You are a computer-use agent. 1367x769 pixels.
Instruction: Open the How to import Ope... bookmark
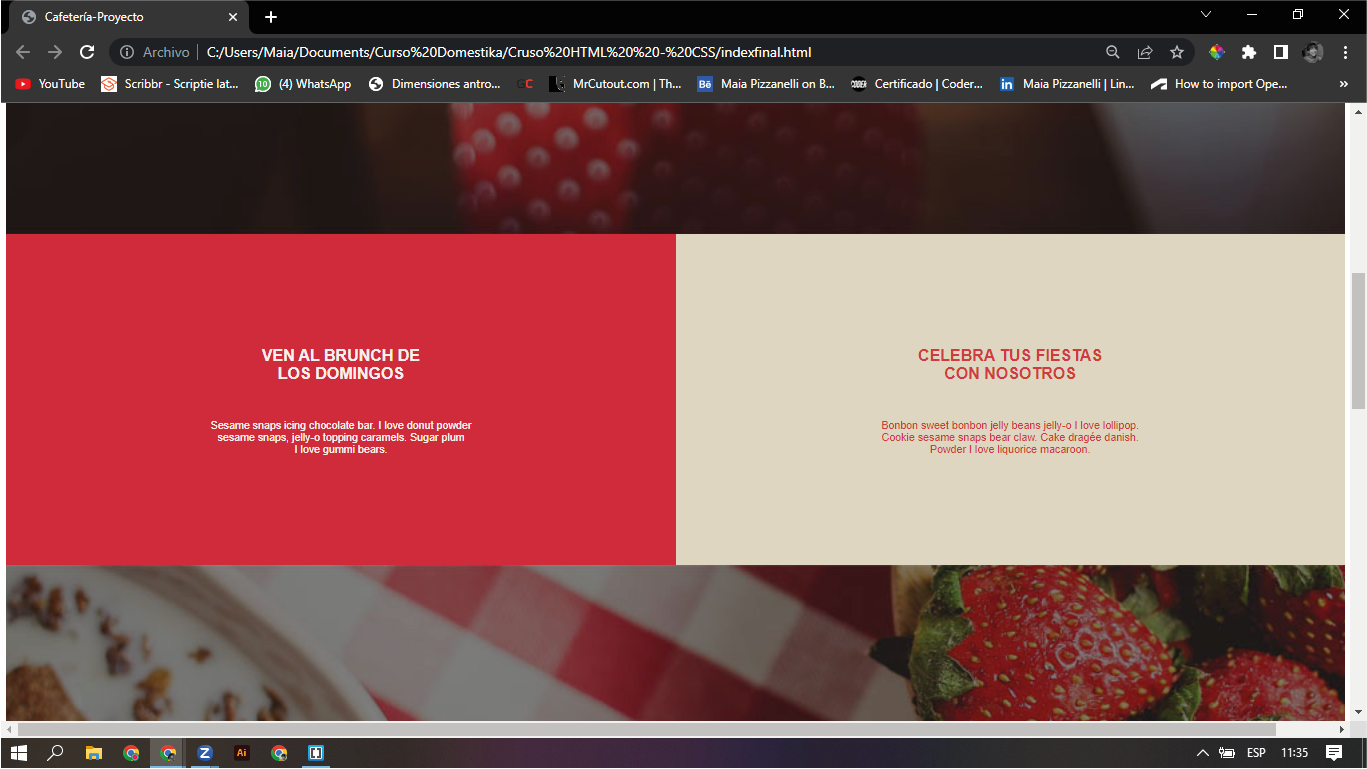click(1220, 84)
